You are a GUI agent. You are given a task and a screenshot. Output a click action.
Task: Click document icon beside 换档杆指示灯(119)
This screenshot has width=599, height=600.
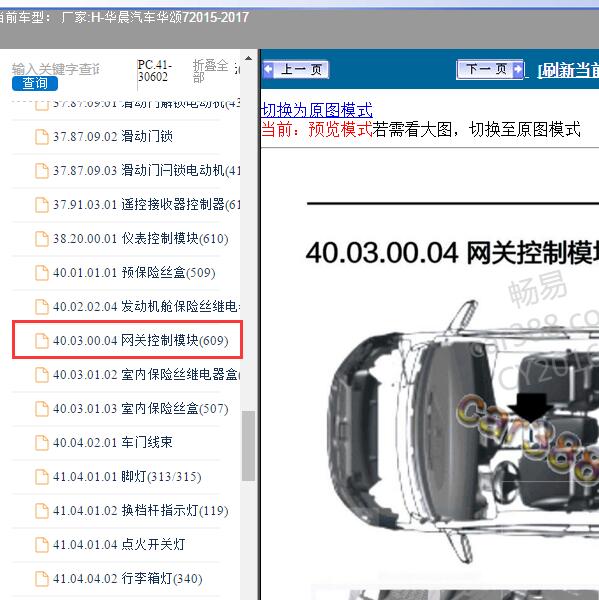pos(42,511)
